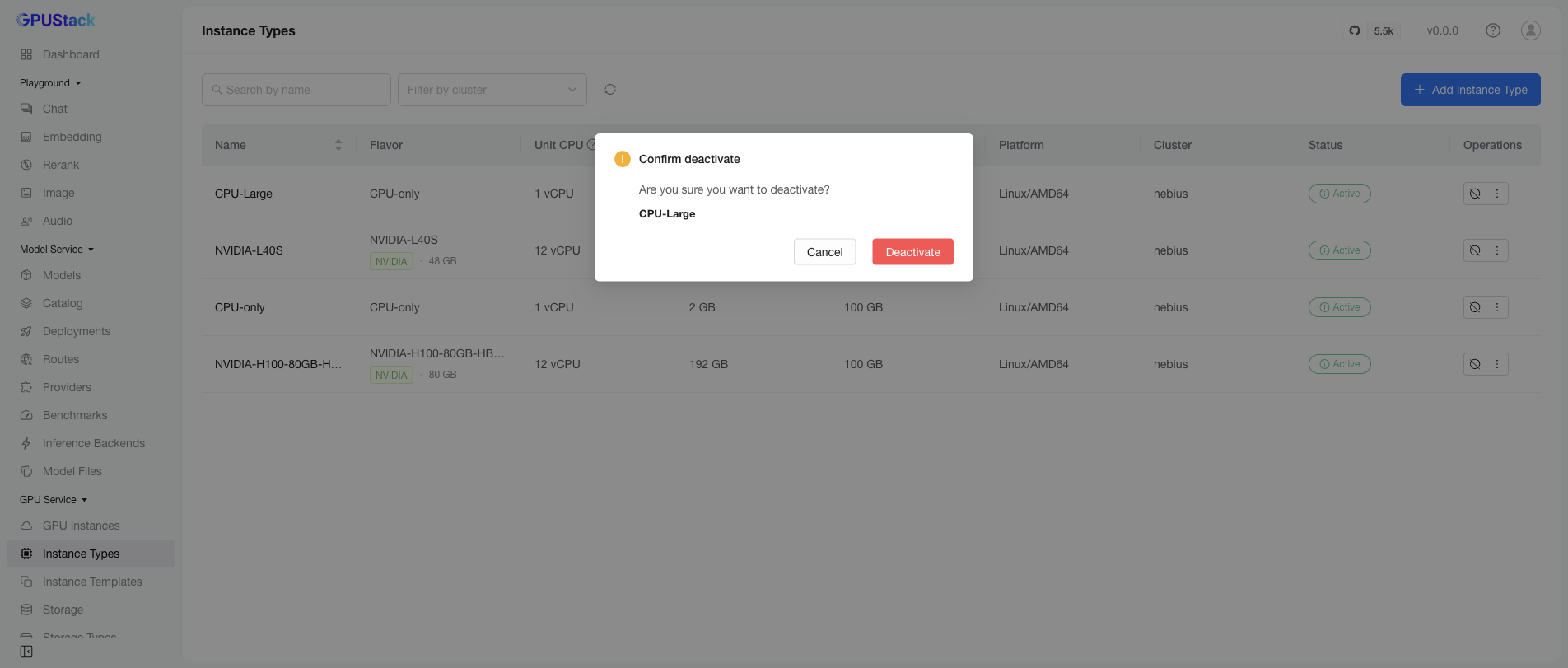The height and width of the screenshot is (668, 1568).
Task: Open the GitHub star count link
Action: coord(1371,30)
